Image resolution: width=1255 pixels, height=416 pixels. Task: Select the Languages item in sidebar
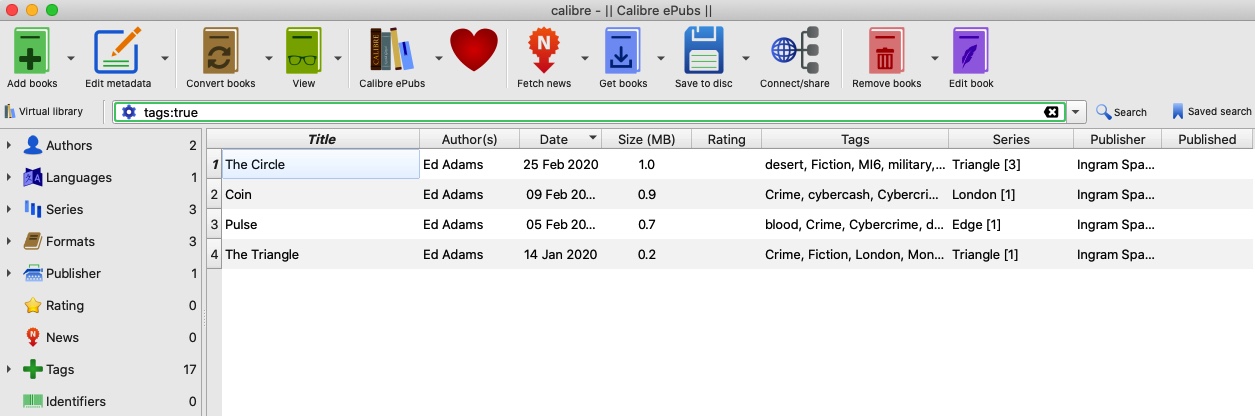79,177
